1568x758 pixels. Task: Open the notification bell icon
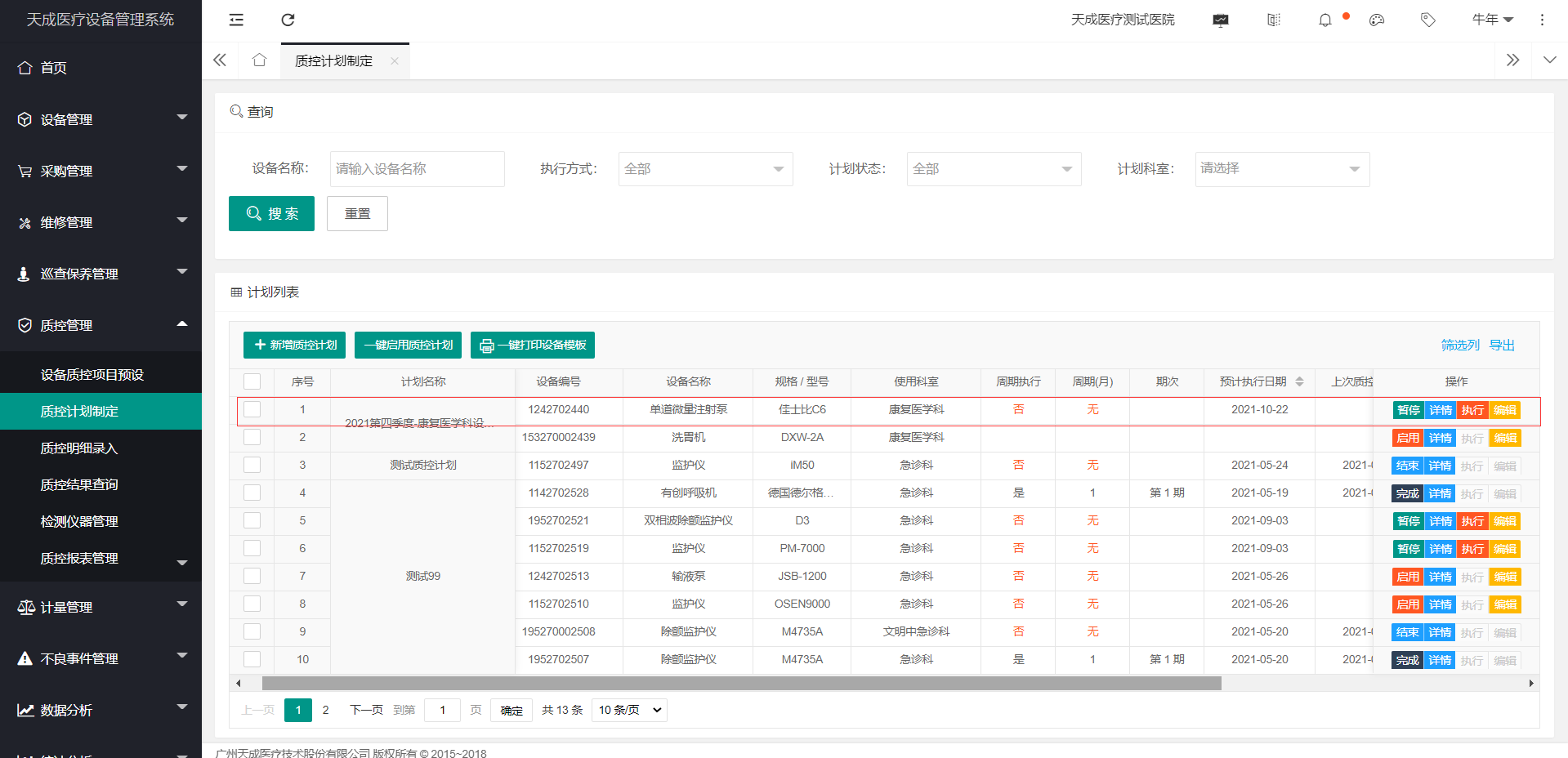click(1325, 20)
